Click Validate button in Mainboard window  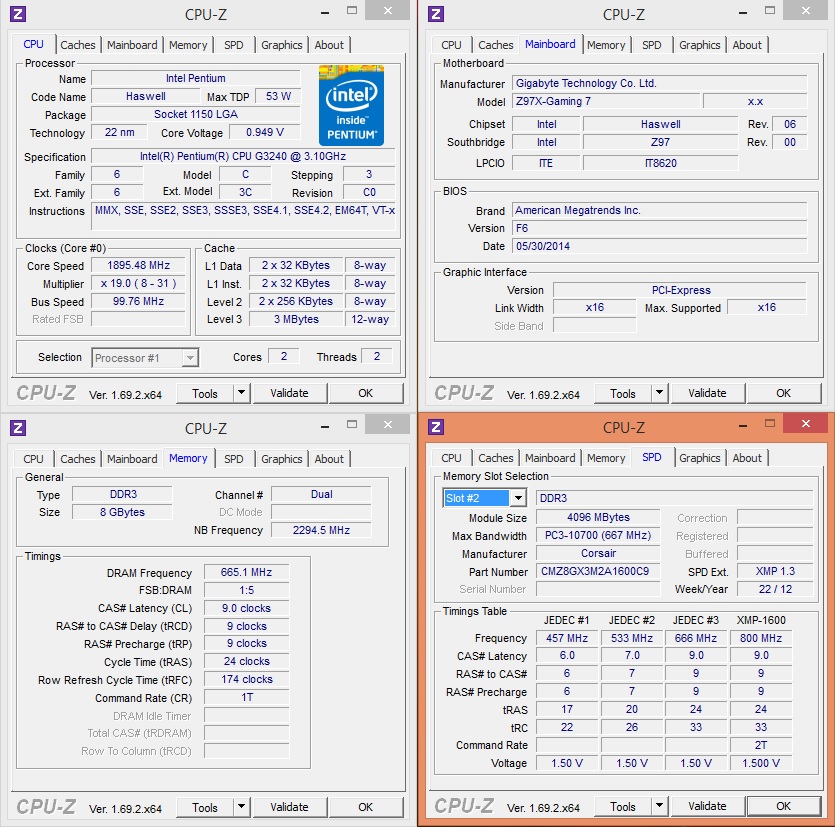point(707,393)
